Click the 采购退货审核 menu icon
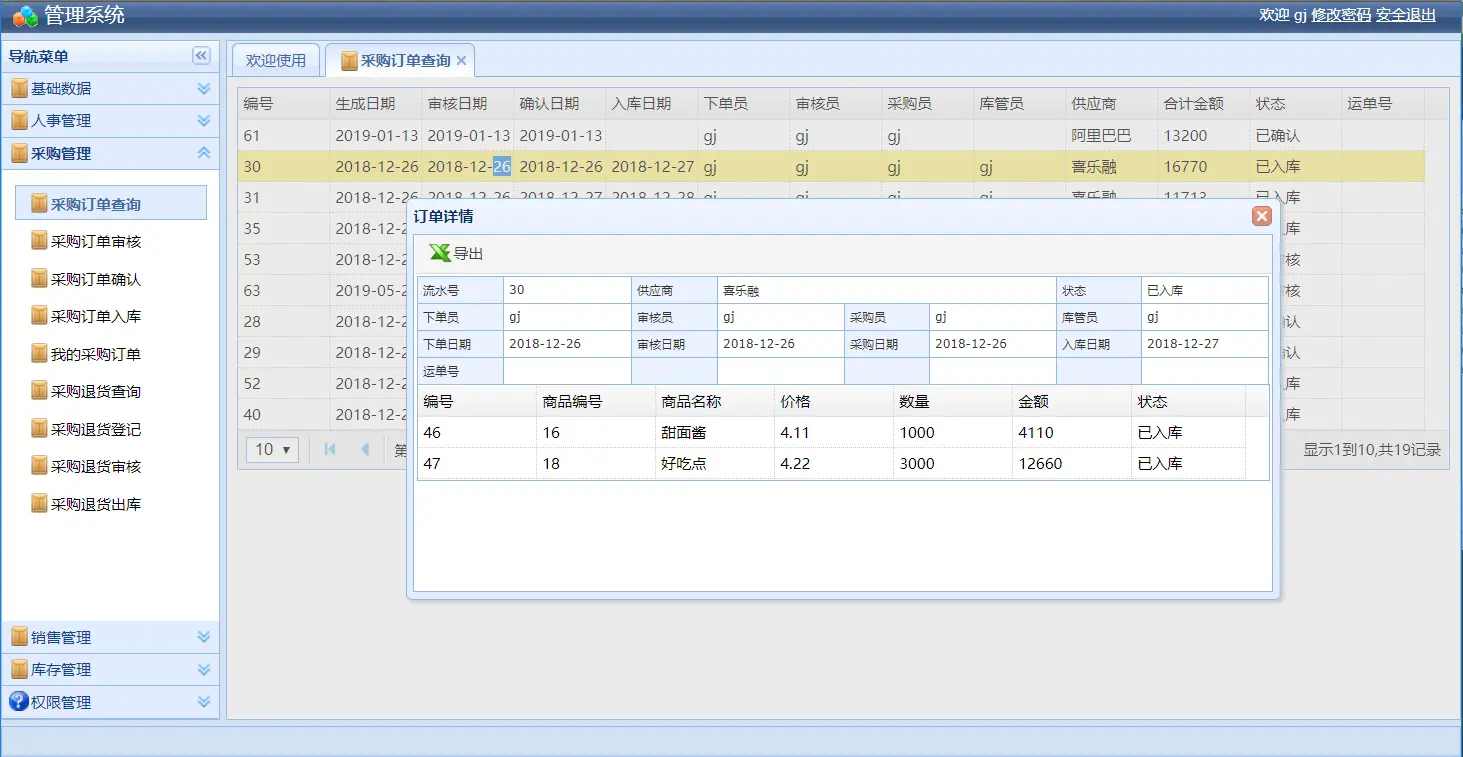1463x757 pixels. coord(39,466)
